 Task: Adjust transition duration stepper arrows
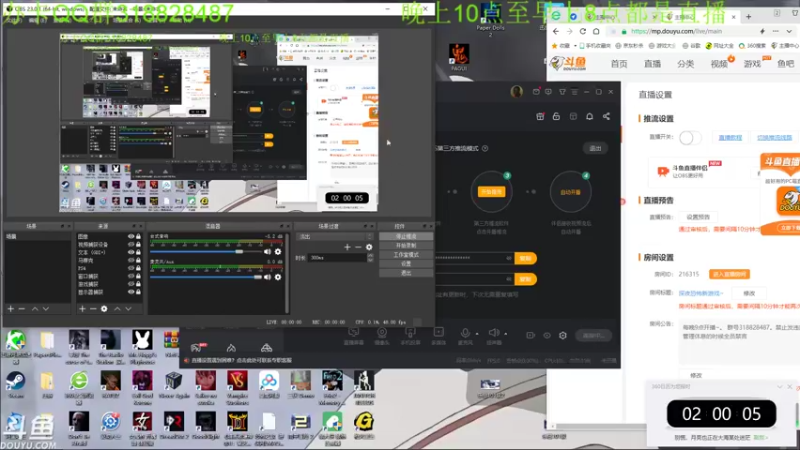click(370, 258)
